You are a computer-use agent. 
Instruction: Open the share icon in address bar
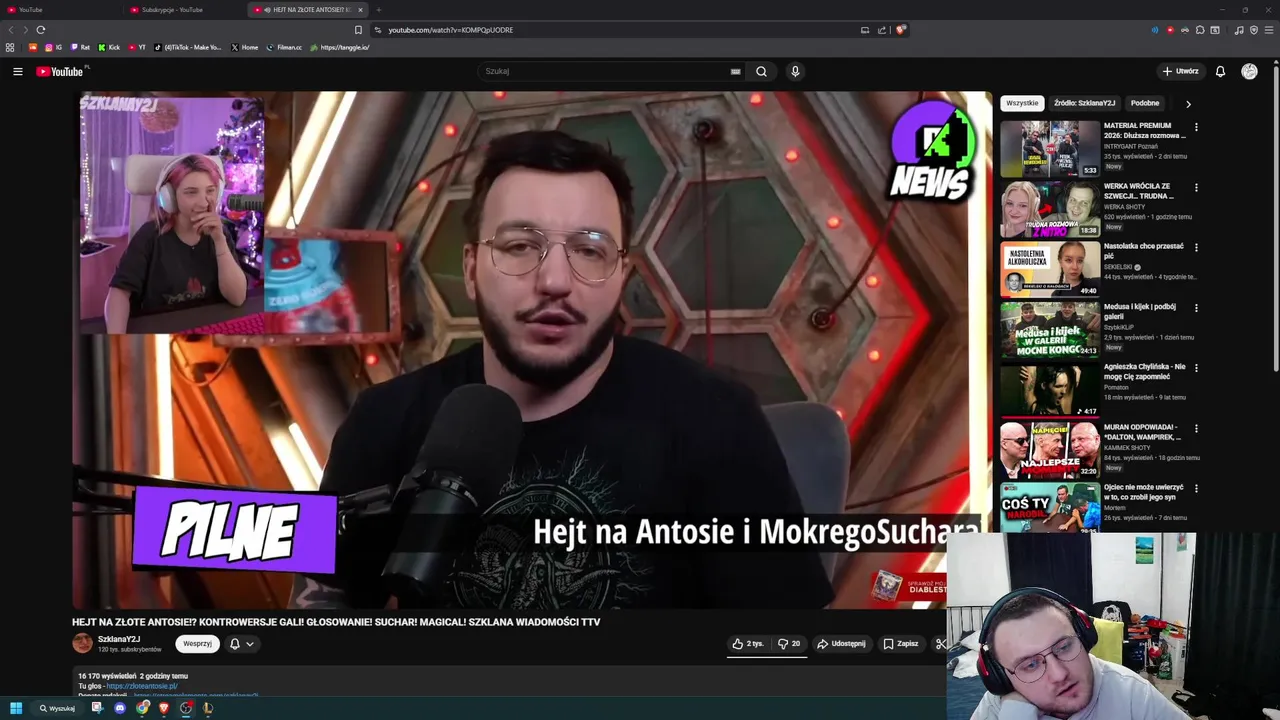click(x=882, y=30)
